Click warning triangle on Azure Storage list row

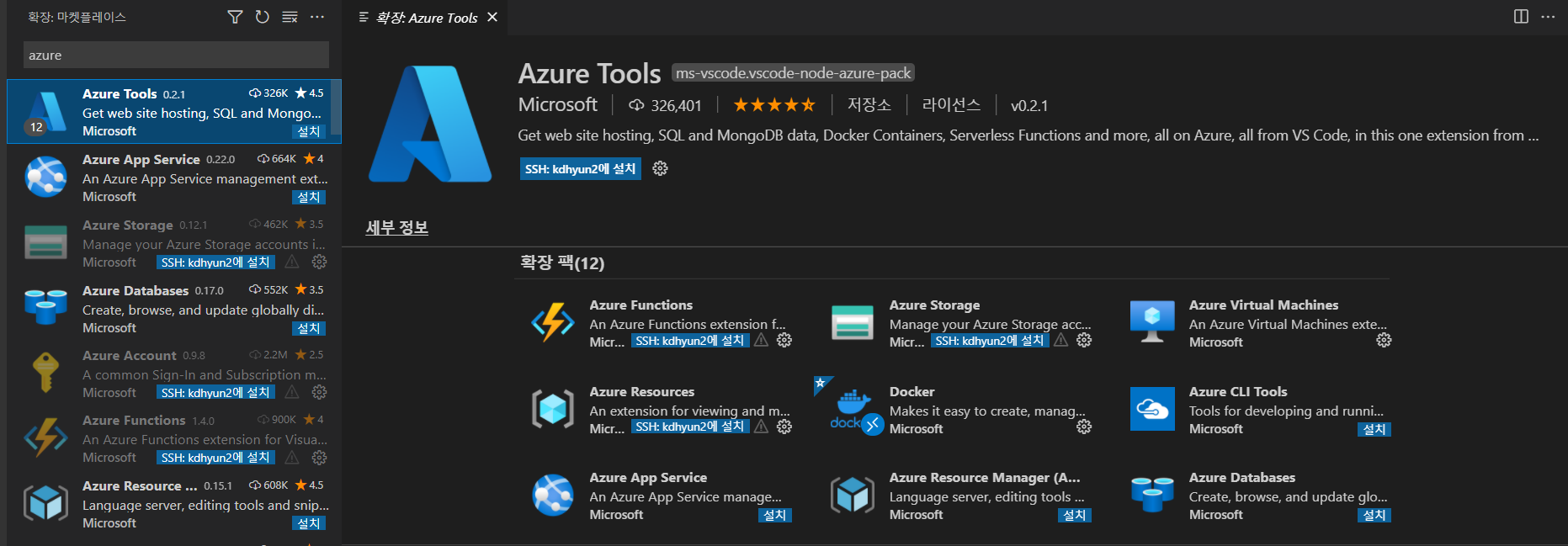(x=292, y=262)
